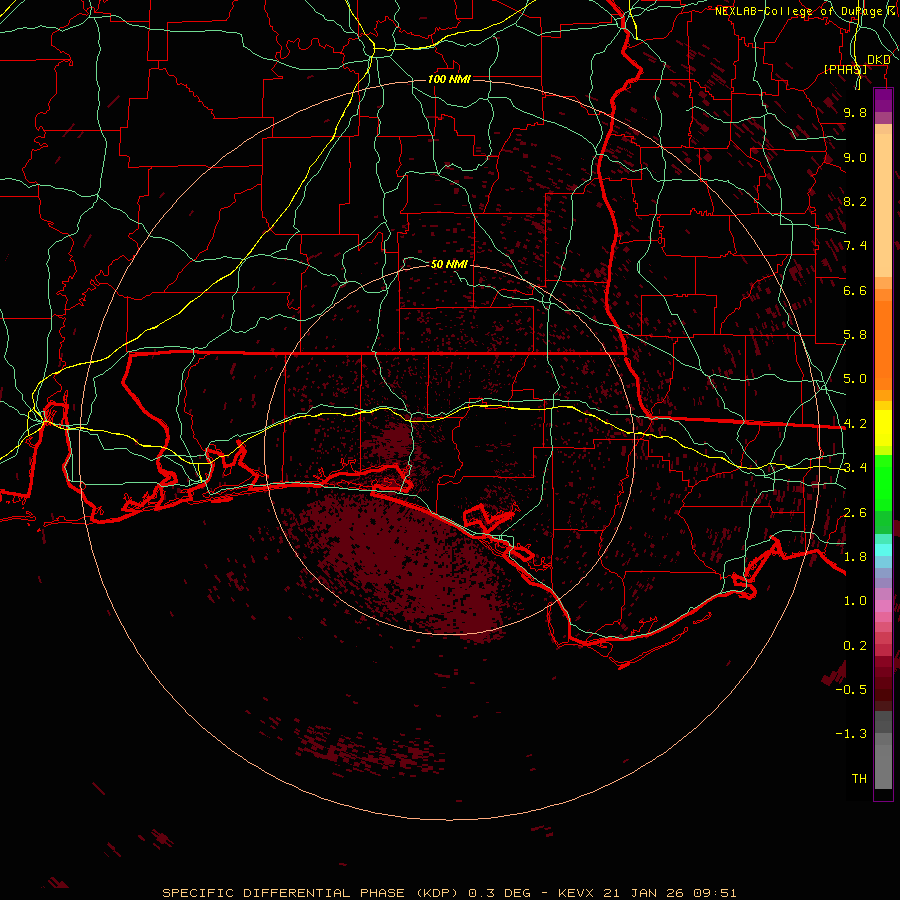Click the orange color bar segment

(883, 345)
